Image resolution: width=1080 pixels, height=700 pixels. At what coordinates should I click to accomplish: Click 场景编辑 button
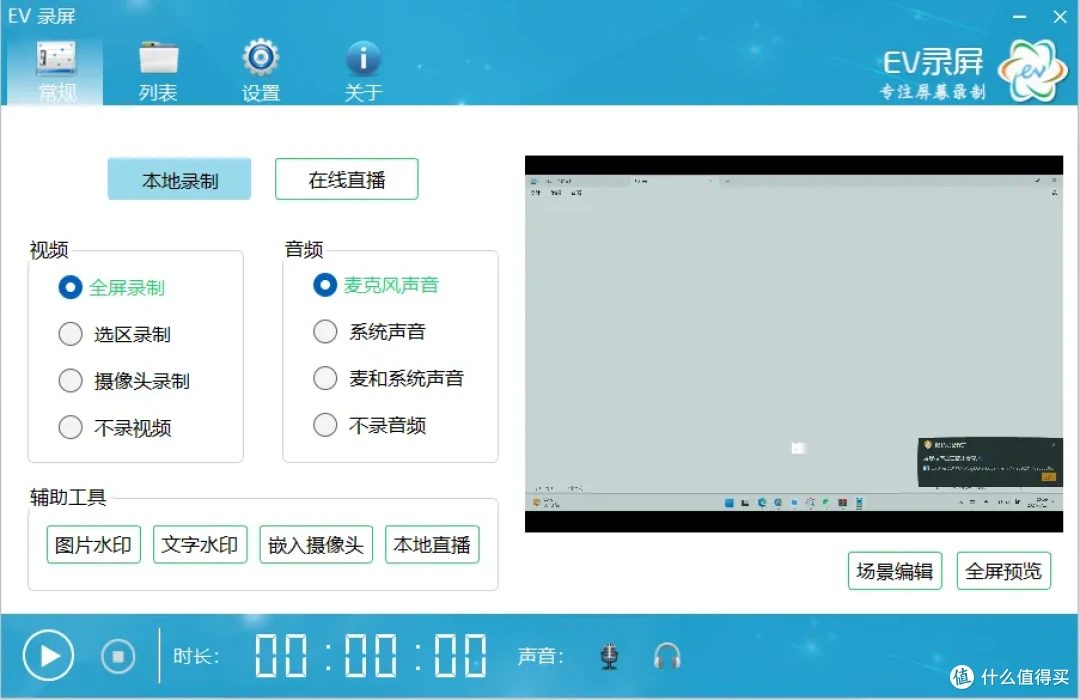click(895, 570)
